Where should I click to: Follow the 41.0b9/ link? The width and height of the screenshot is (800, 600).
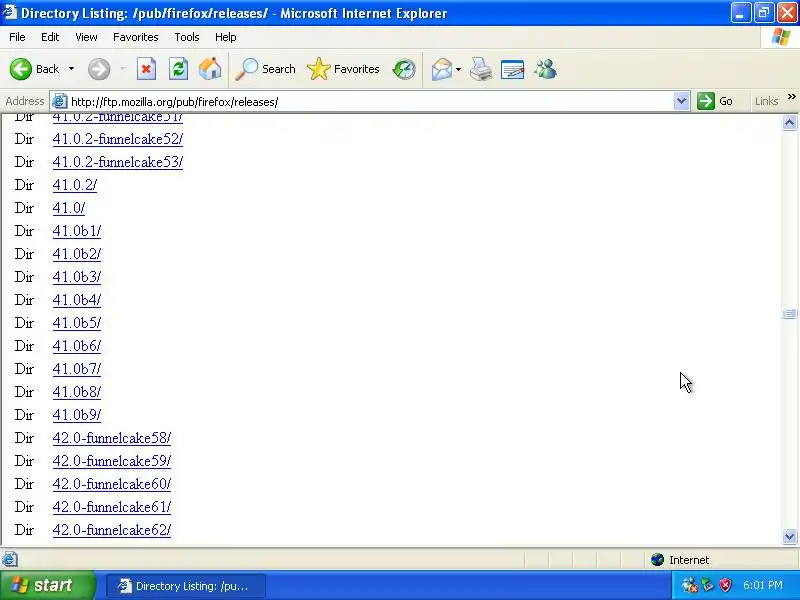77,414
